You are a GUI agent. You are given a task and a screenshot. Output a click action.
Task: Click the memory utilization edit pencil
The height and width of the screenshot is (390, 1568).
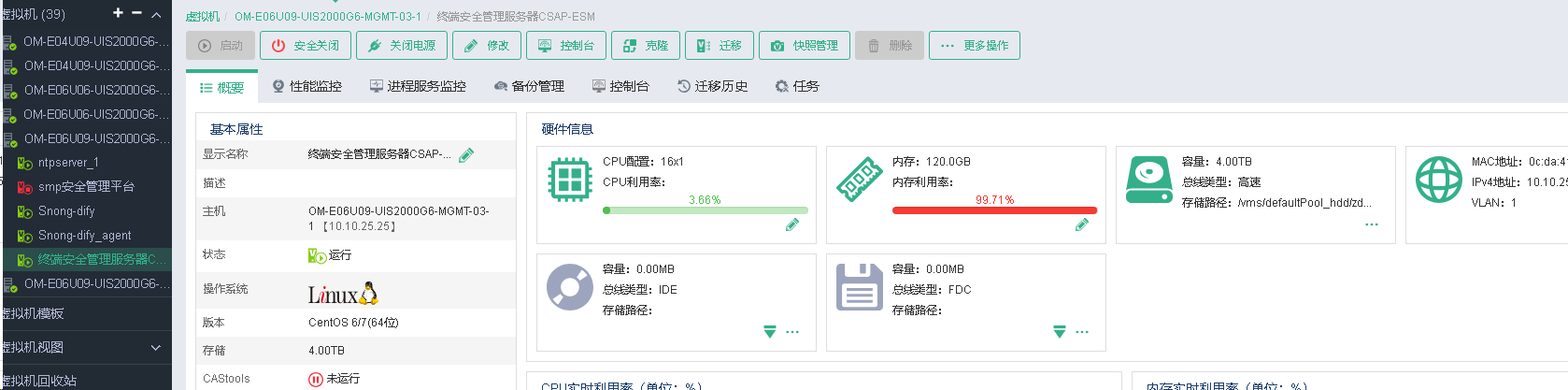[x=1082, y=224]
